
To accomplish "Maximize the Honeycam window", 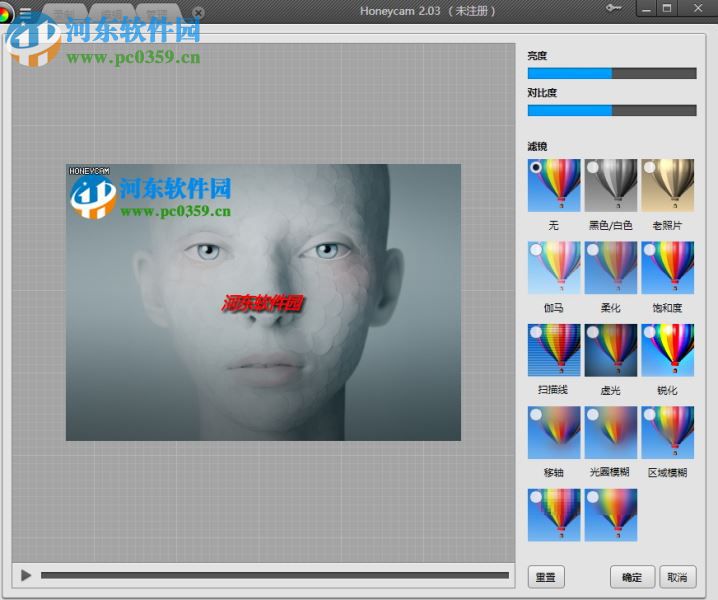I will [667, 8].
